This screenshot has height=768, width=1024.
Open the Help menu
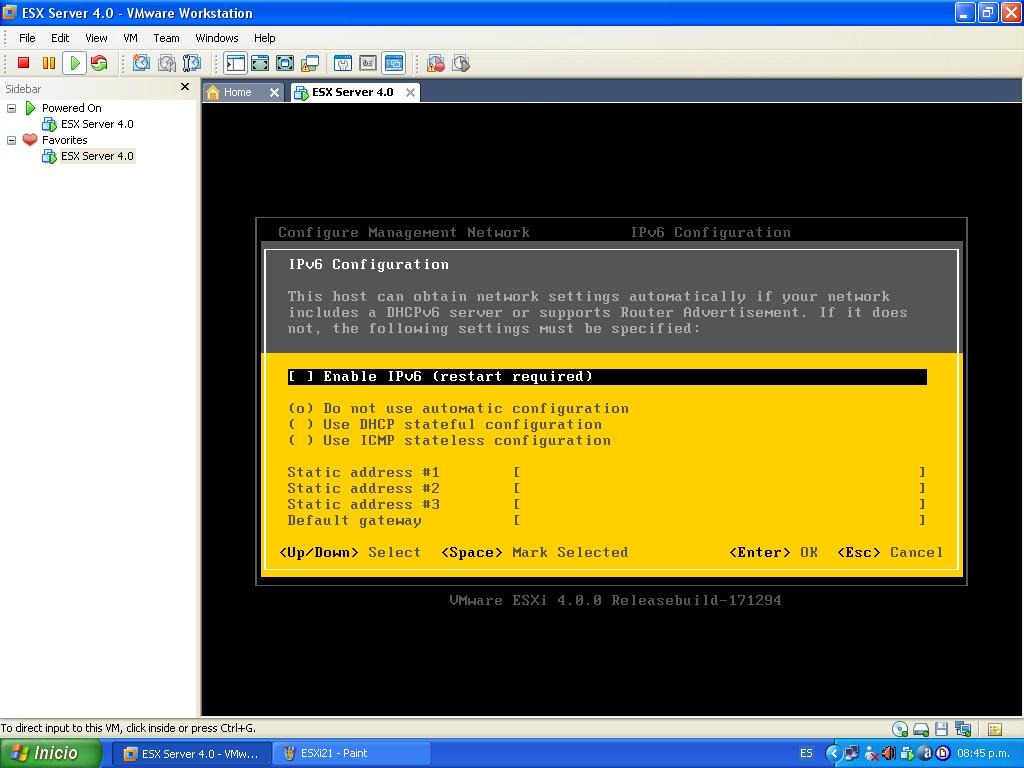(264, 38)
